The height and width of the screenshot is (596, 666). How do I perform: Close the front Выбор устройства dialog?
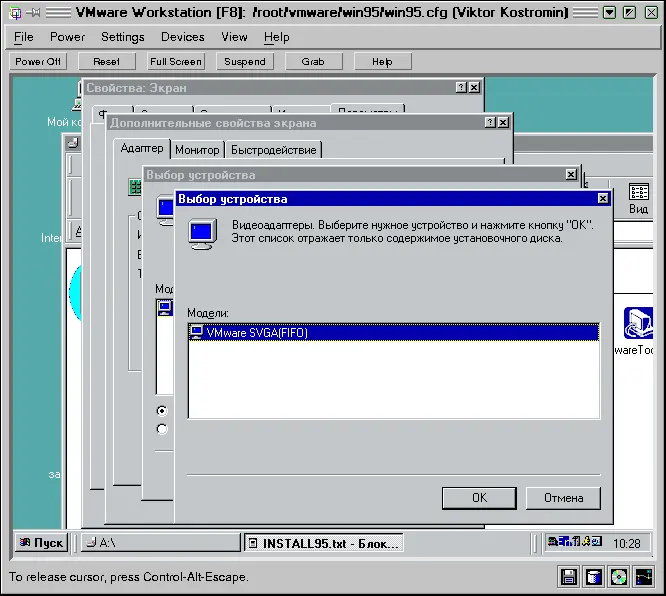[603, 198]
